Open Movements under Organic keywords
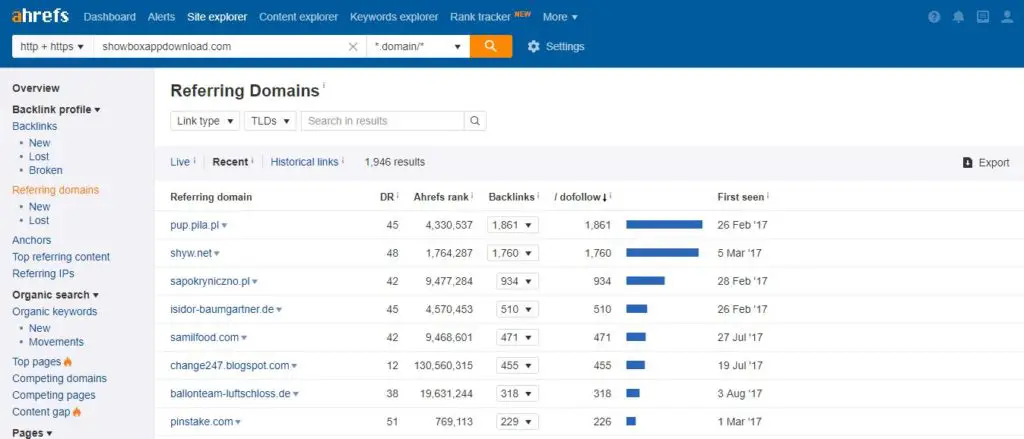 [56, 342]
